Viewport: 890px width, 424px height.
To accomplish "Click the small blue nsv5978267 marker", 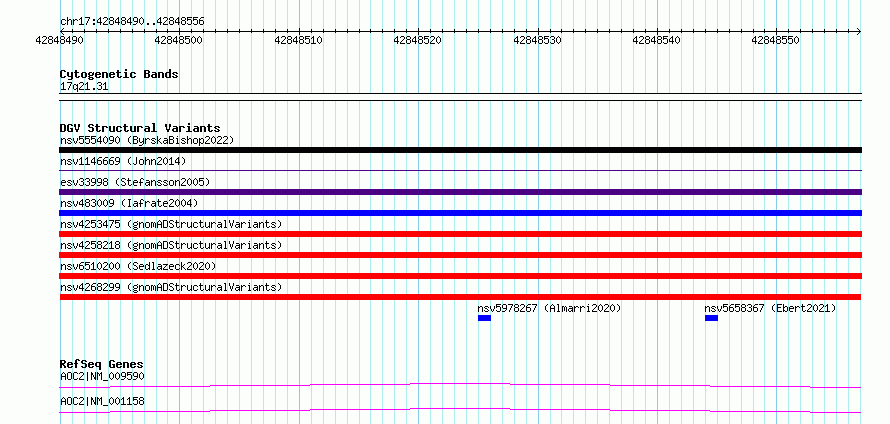I will pos(484,318).
